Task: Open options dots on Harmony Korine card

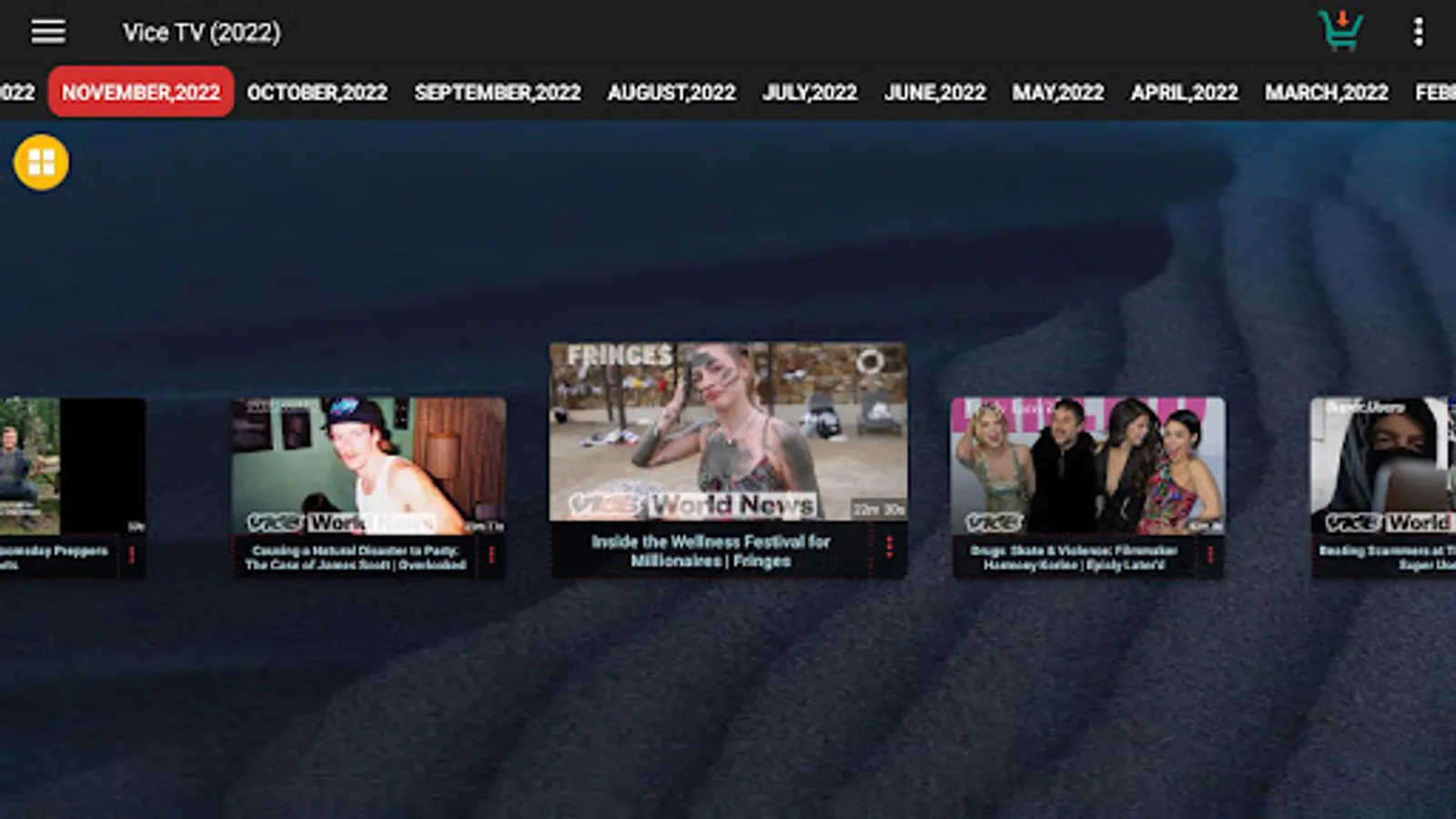Action: pyautogui.click(x=1209, y=554)
